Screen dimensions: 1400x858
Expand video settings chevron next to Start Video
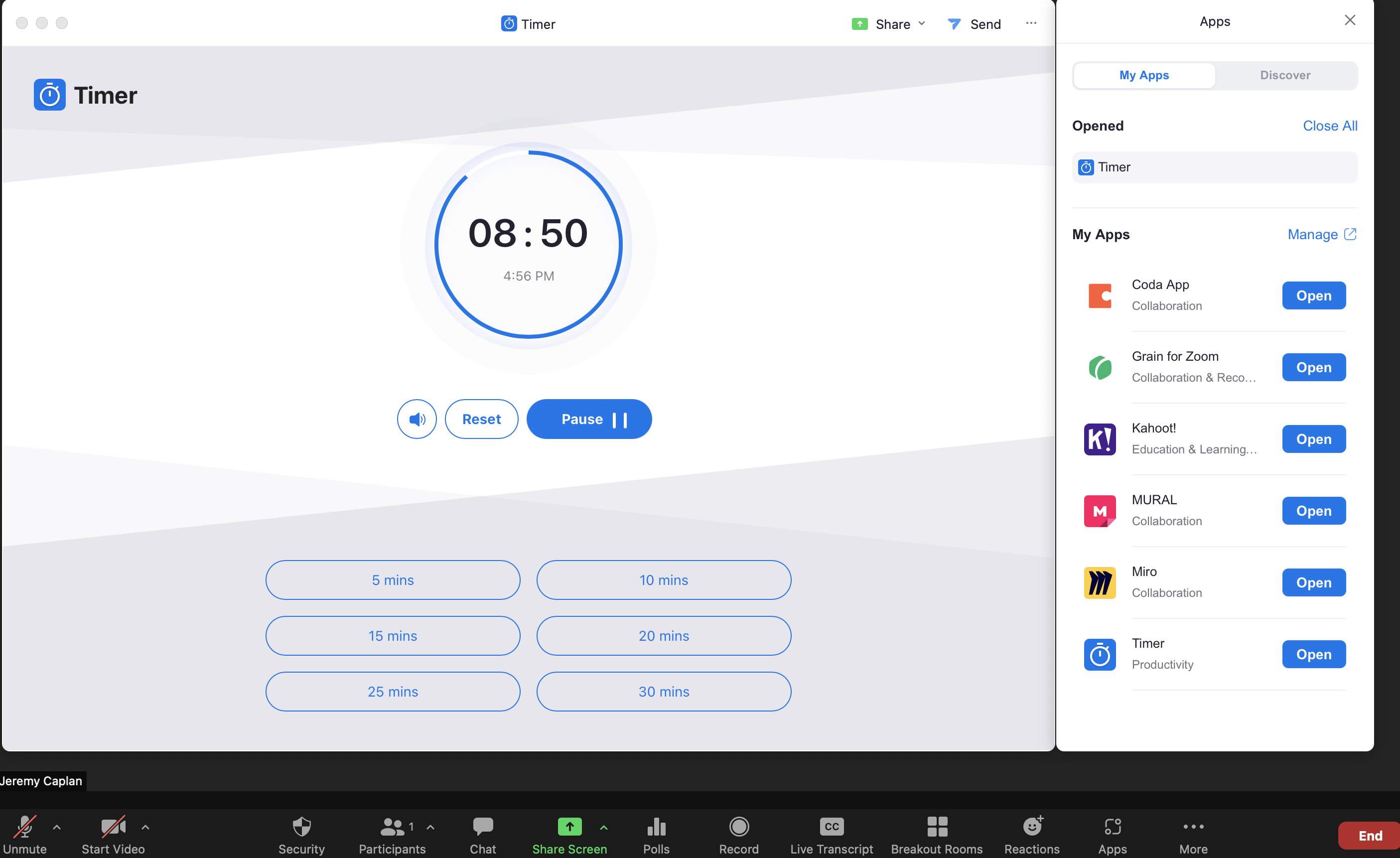click(x=145, y=827)
